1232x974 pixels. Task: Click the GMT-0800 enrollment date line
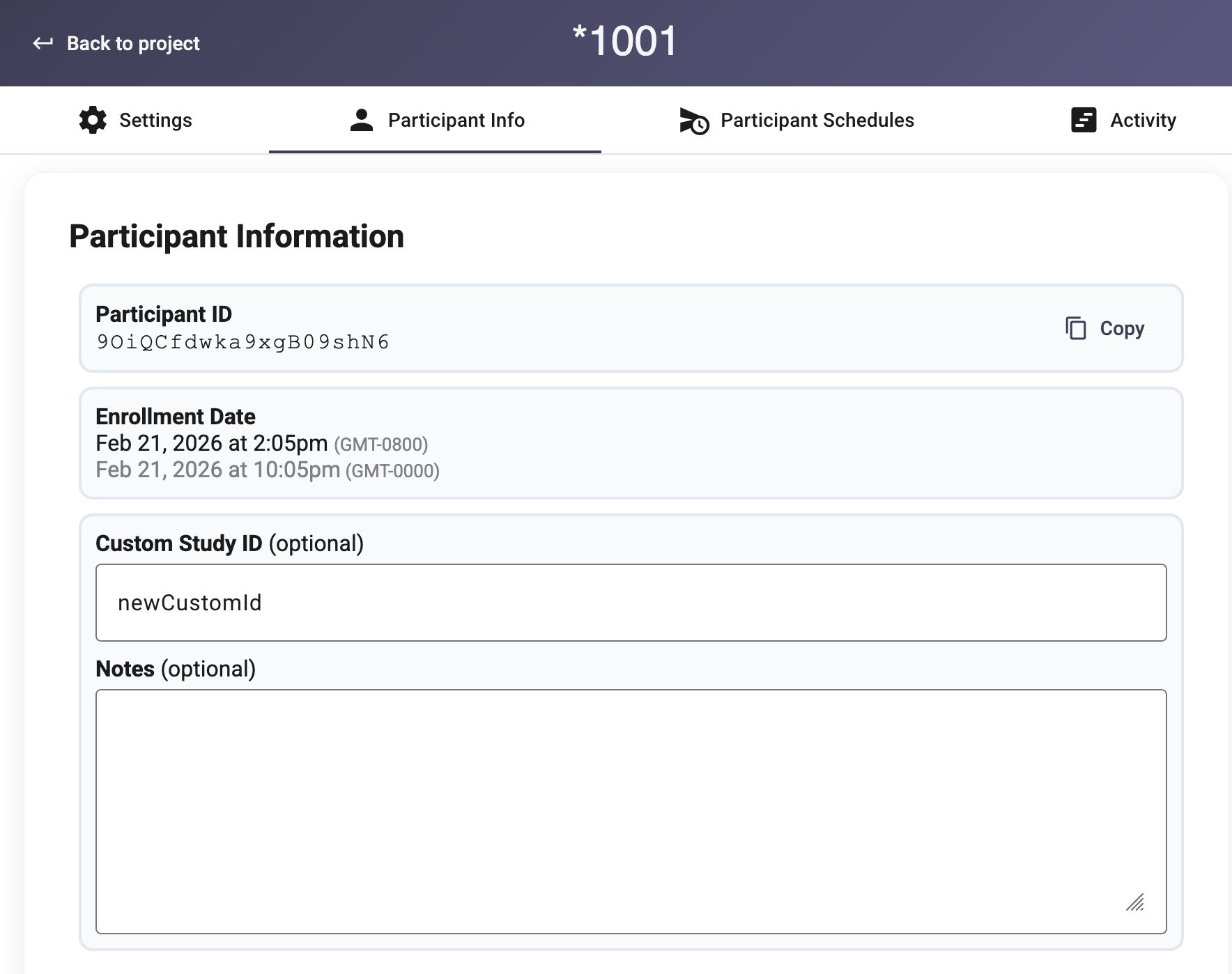[261, 444]
